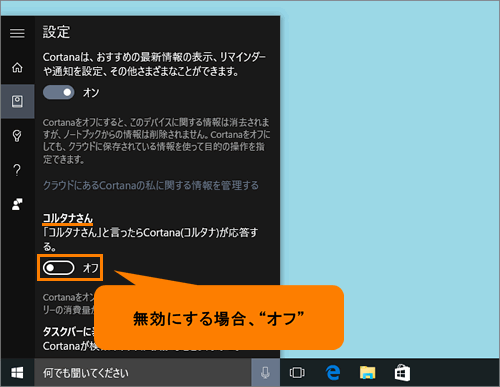This screenshot has width=500, height=387.
Task: Toggle the コルタナさん voice activation switch
Action: tap(58, 268)
